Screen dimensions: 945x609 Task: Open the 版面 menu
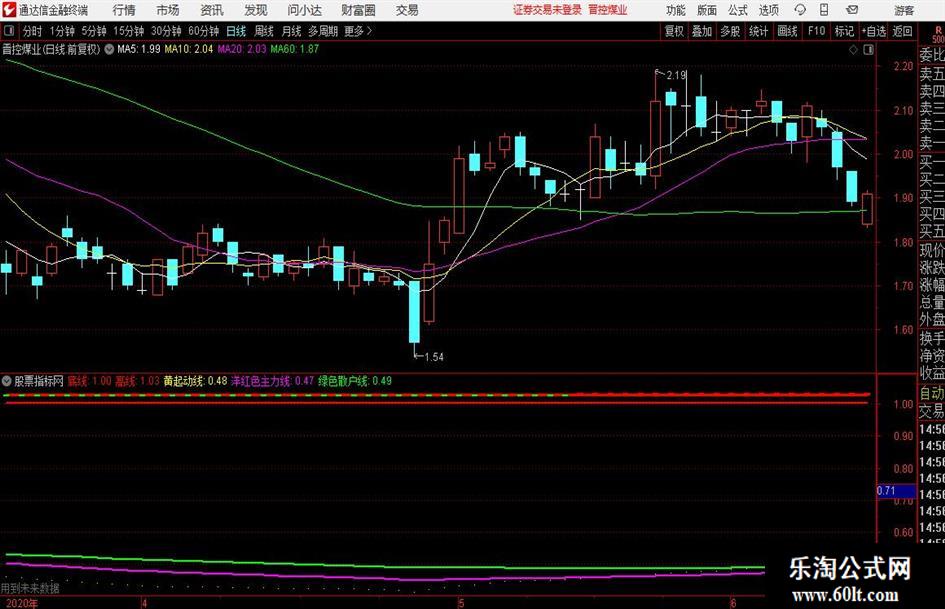pos(706,10)
